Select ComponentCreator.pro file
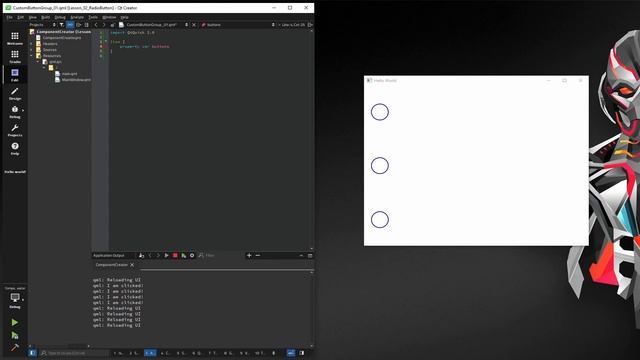This screenshot has width=640, height=360. click(62, 38)
